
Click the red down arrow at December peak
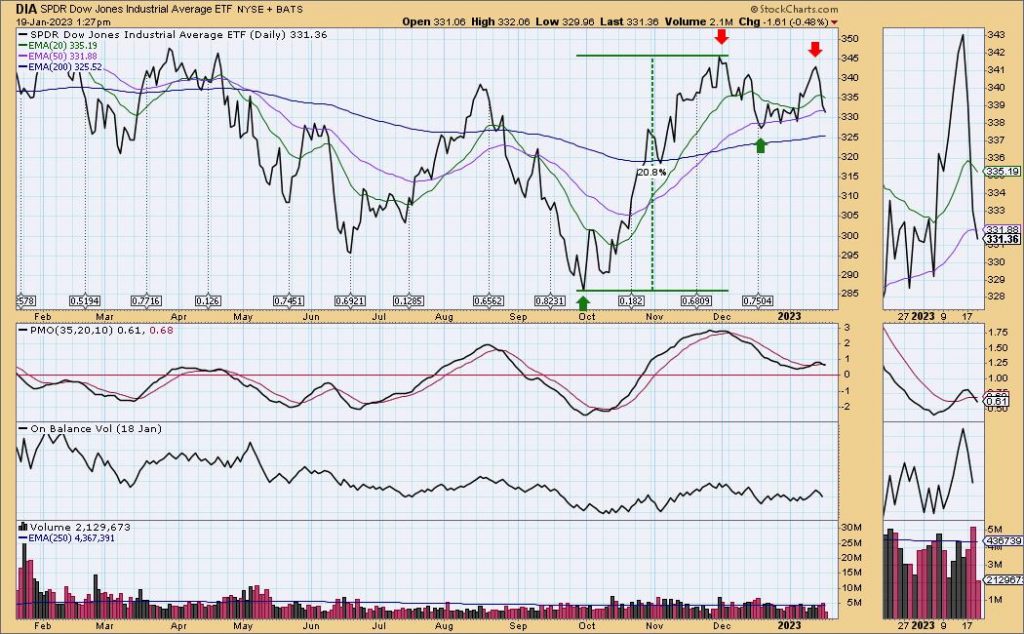coord(721,38)
